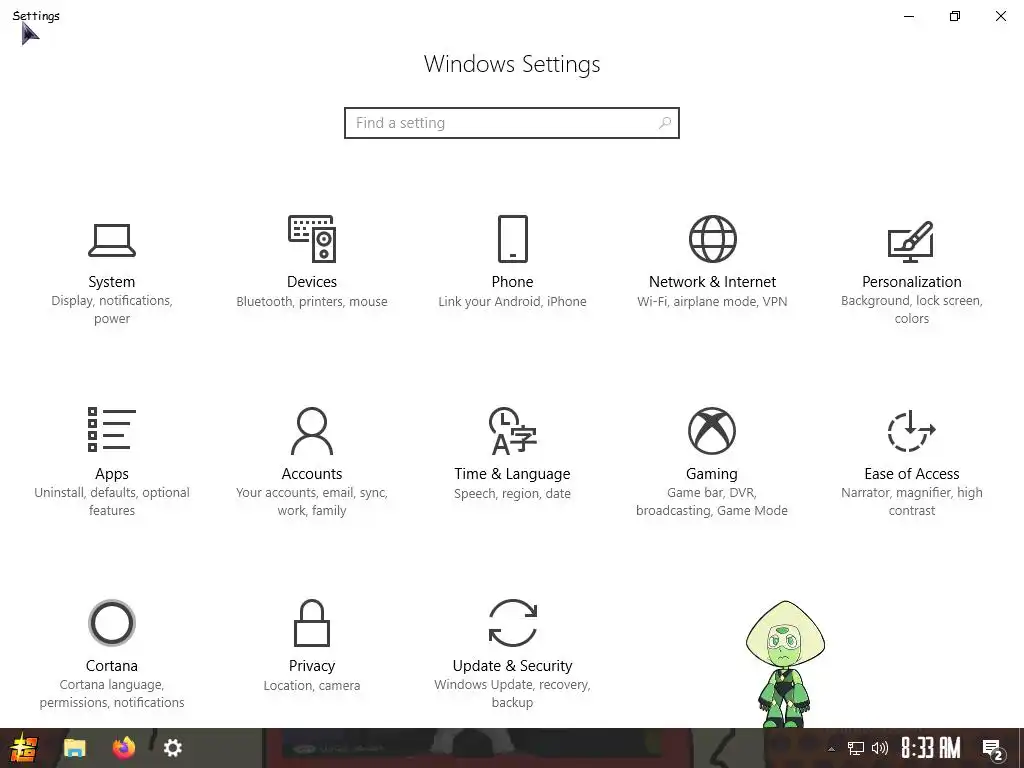
Task: Open File Explorer from the taskbar
Action: [x=74, y=748]
